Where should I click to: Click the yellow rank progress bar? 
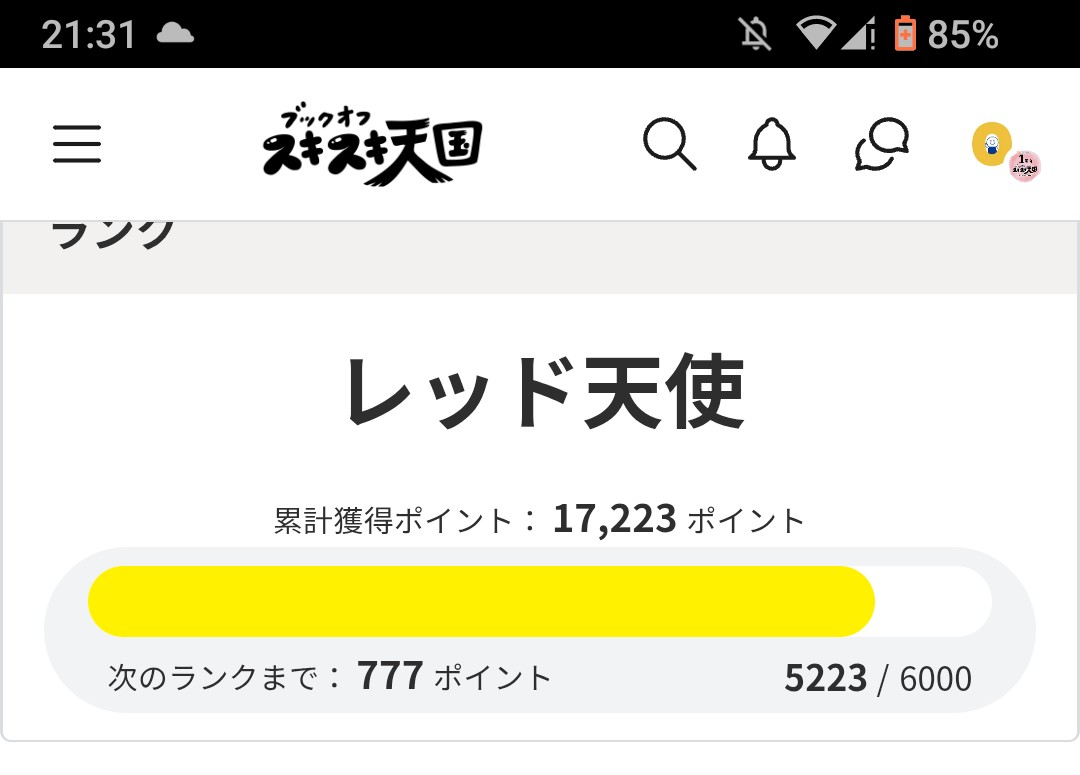pyautogui.click(x=482, y=601)
